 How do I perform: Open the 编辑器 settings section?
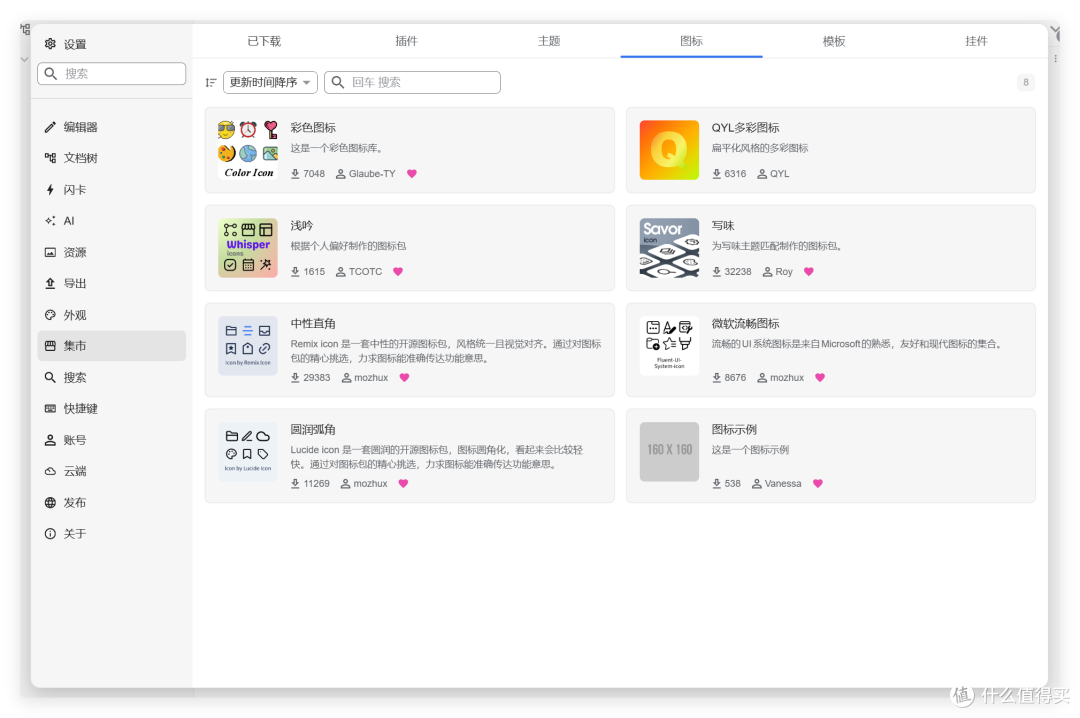[x=111, y=127]
